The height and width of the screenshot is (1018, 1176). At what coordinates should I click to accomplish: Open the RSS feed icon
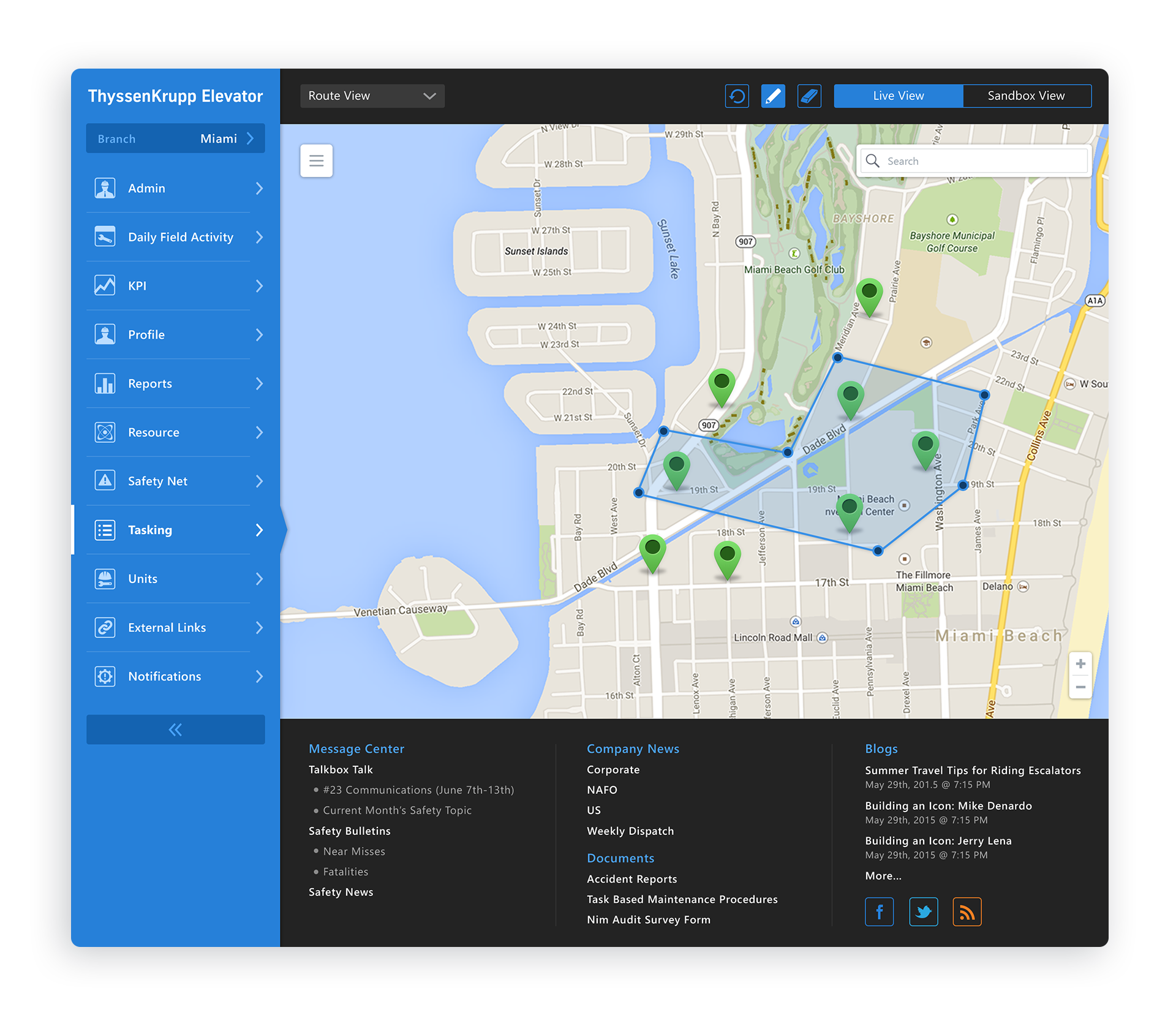967,912
